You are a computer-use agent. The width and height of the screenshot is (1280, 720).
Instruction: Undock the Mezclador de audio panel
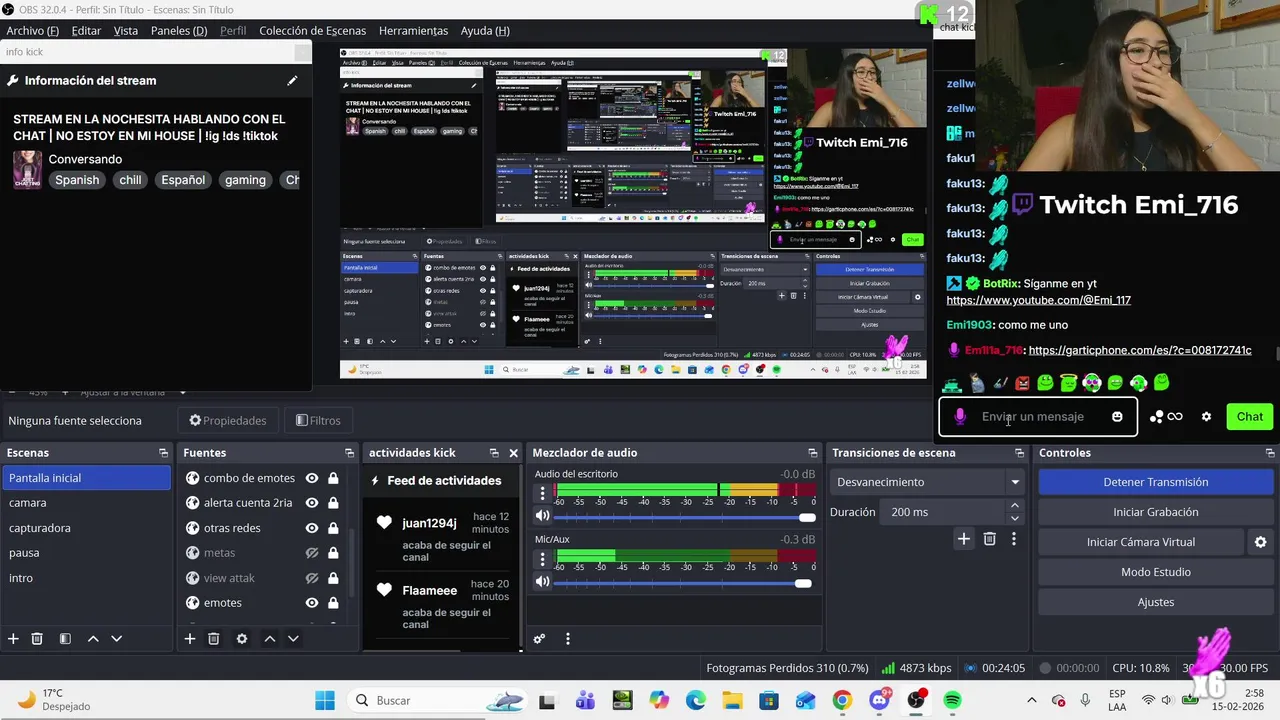812,453
